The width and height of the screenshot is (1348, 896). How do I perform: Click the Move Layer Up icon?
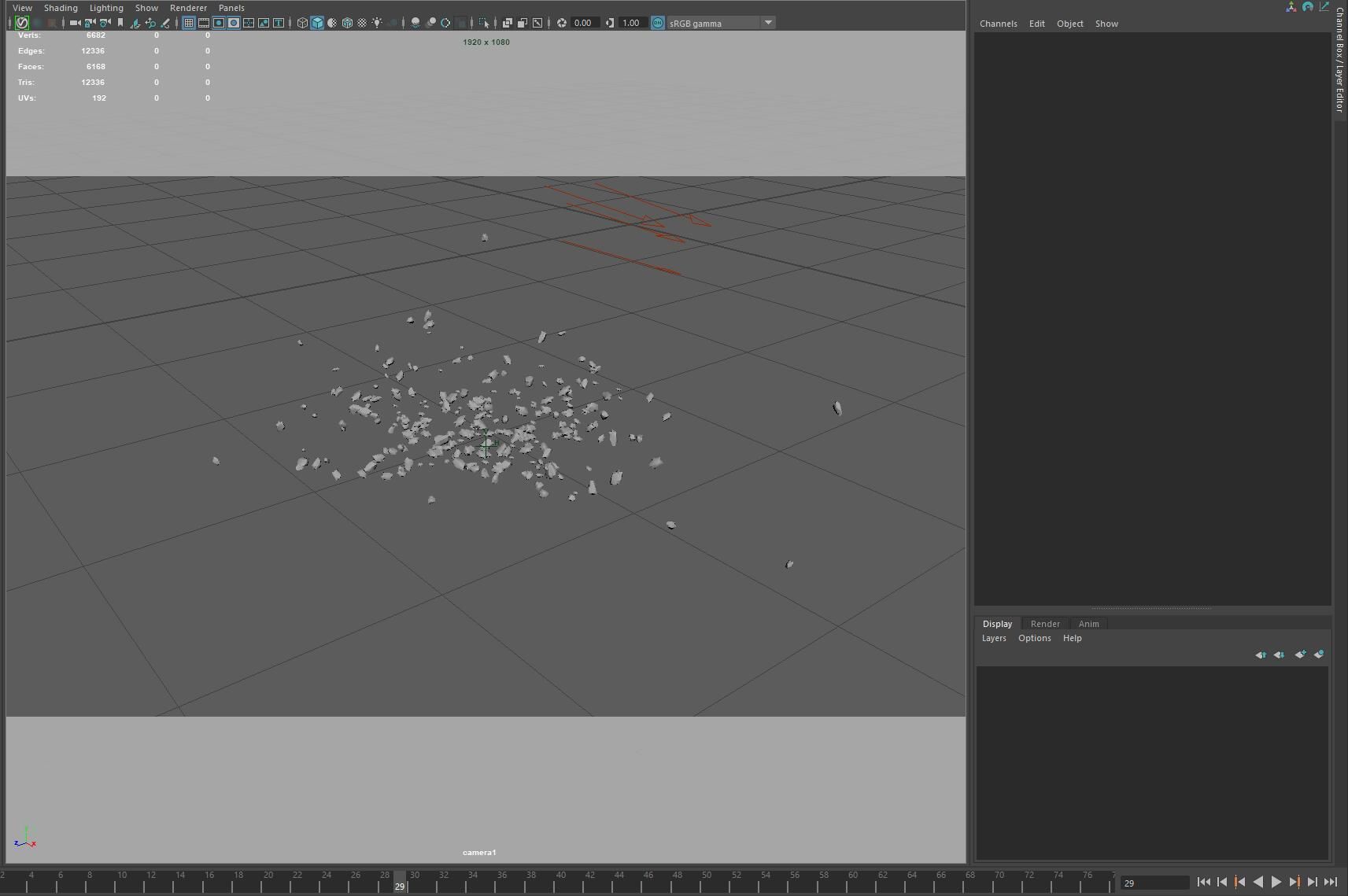click(1261, 654)
